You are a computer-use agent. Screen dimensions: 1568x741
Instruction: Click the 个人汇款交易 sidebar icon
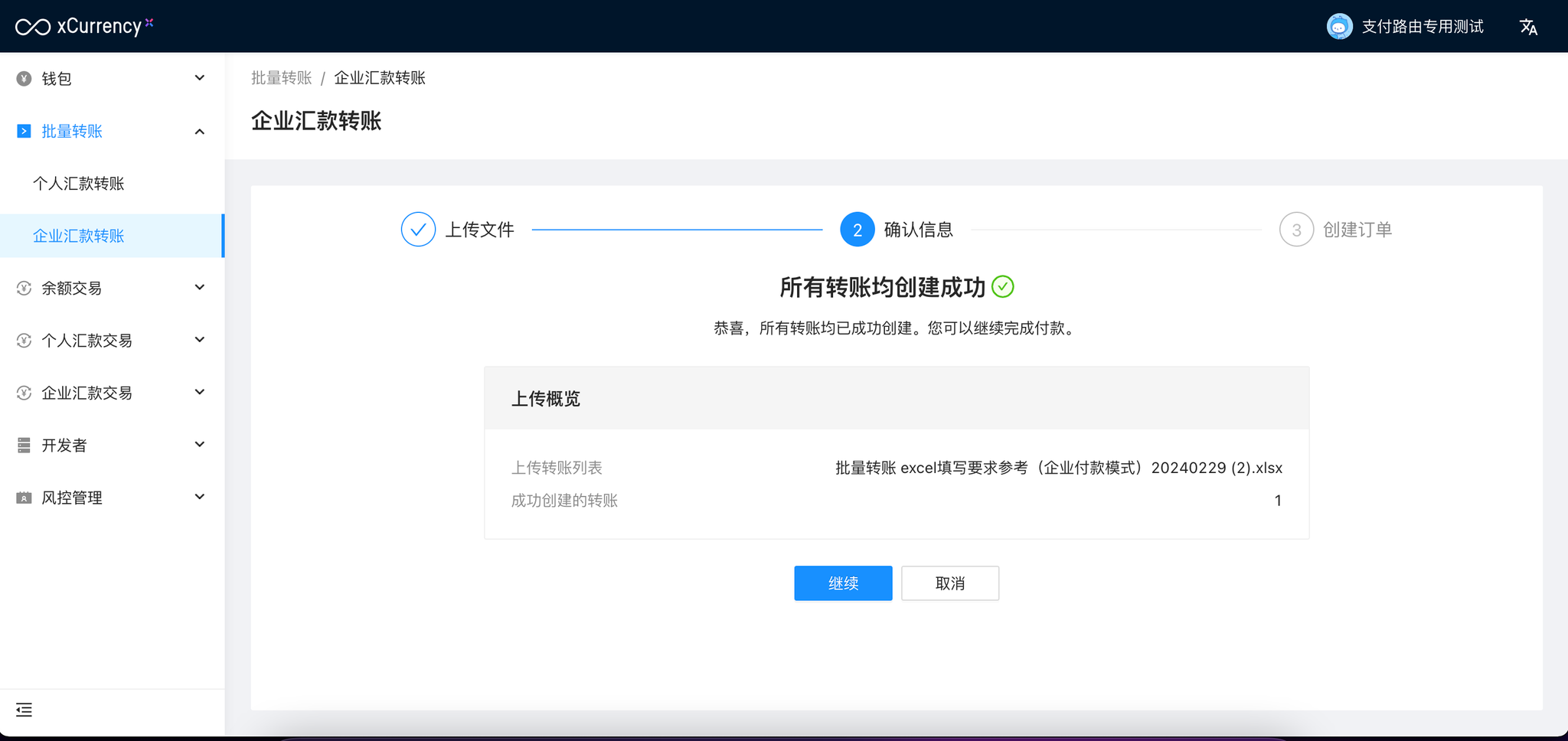tap(24, 341)
